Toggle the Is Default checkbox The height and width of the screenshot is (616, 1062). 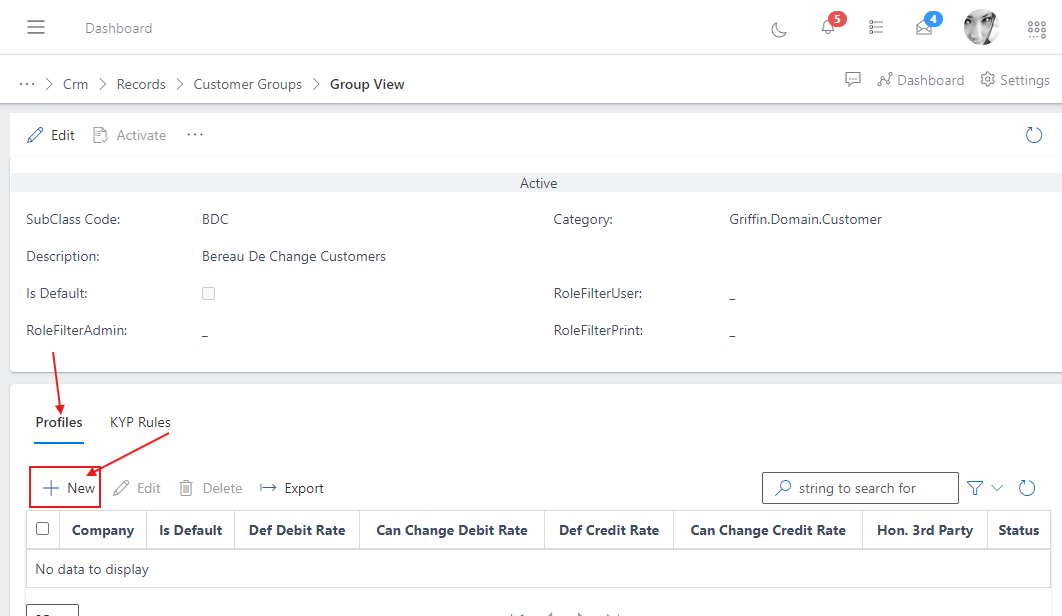coord(208,293)
